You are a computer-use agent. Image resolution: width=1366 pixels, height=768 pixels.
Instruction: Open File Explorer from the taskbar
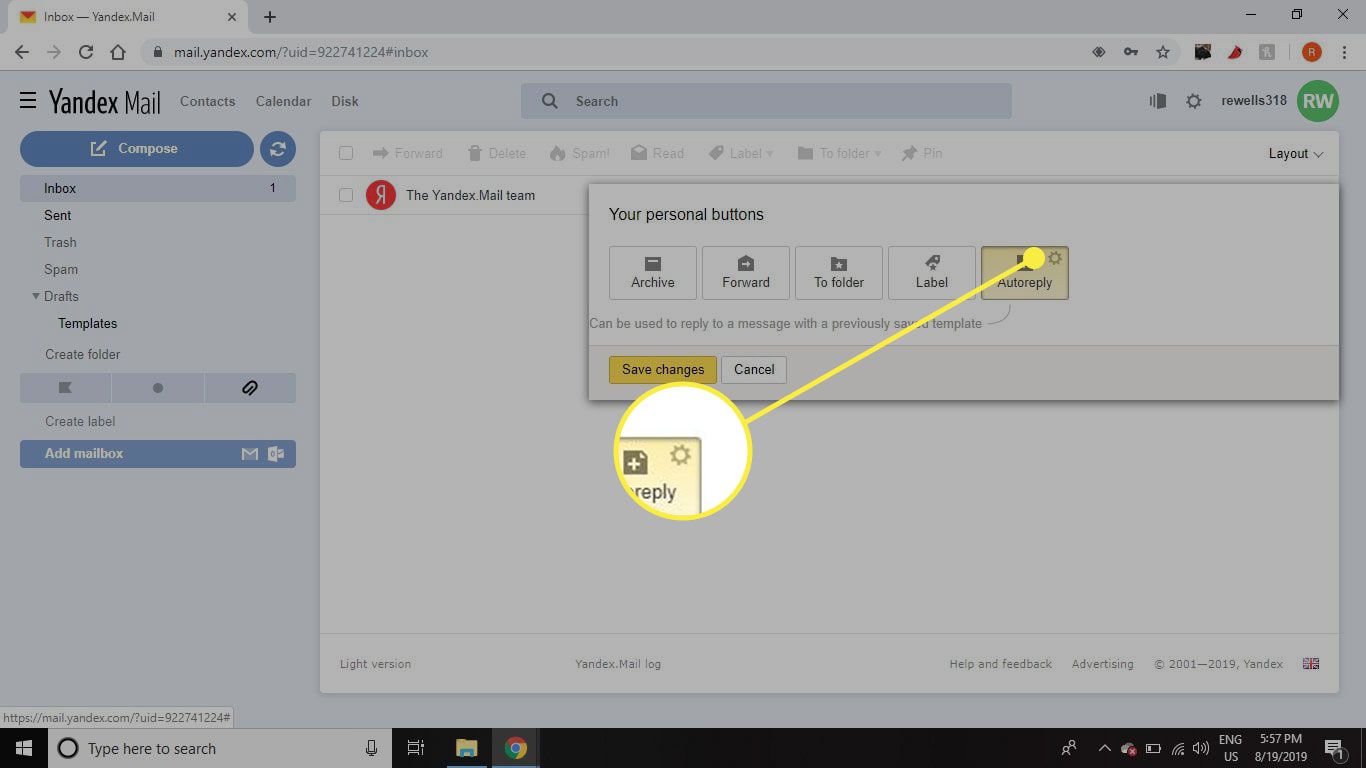coord(466,748)
